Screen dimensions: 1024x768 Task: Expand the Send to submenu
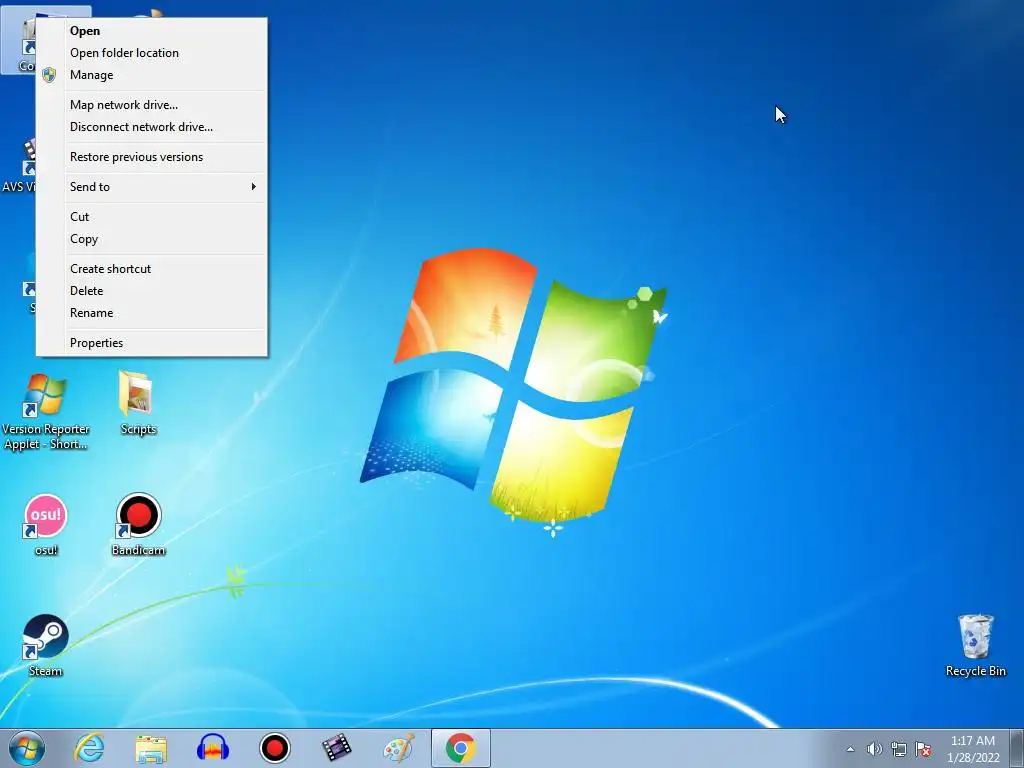coord(152,187)
